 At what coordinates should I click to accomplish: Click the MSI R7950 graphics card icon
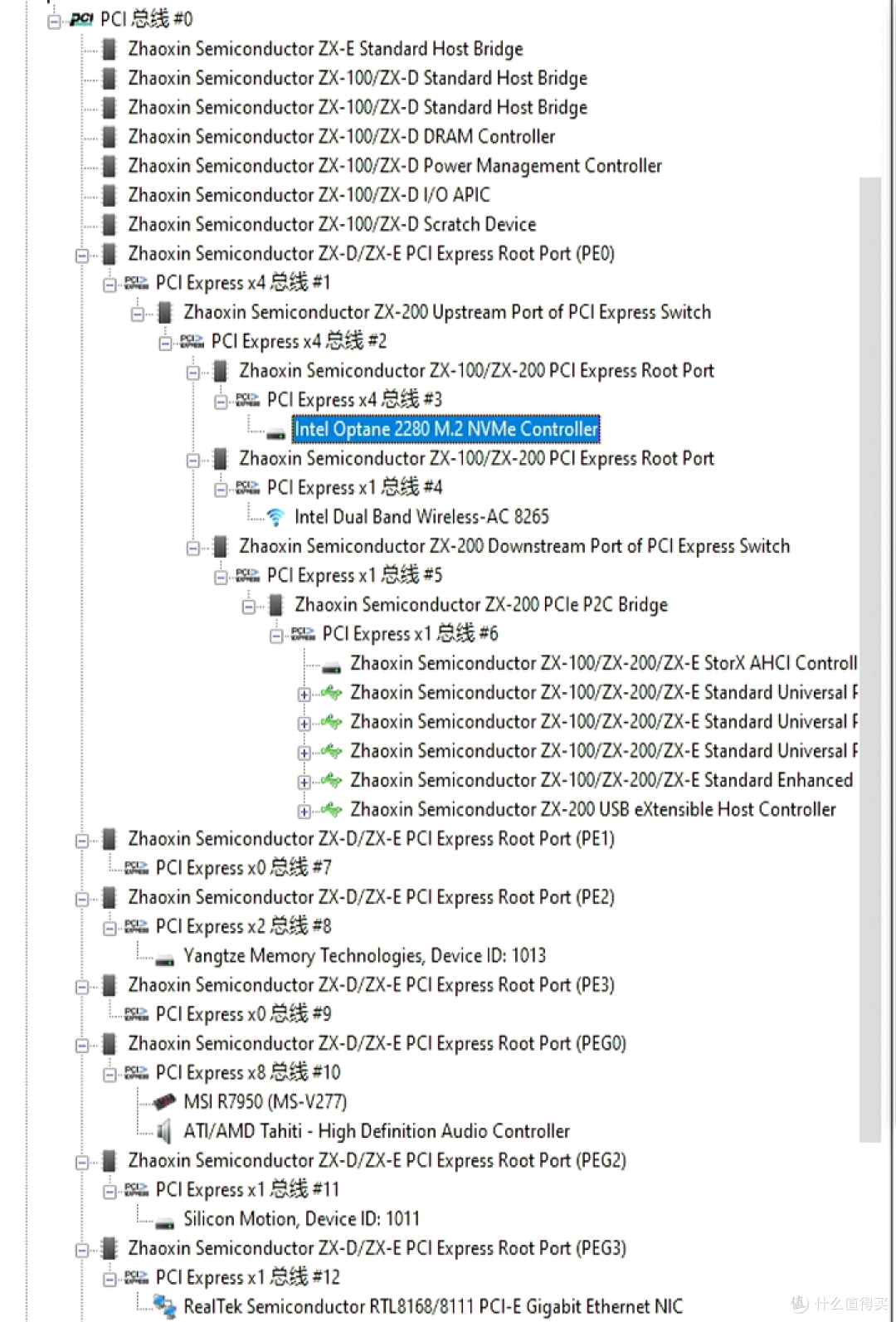(x=164, y=1102)
